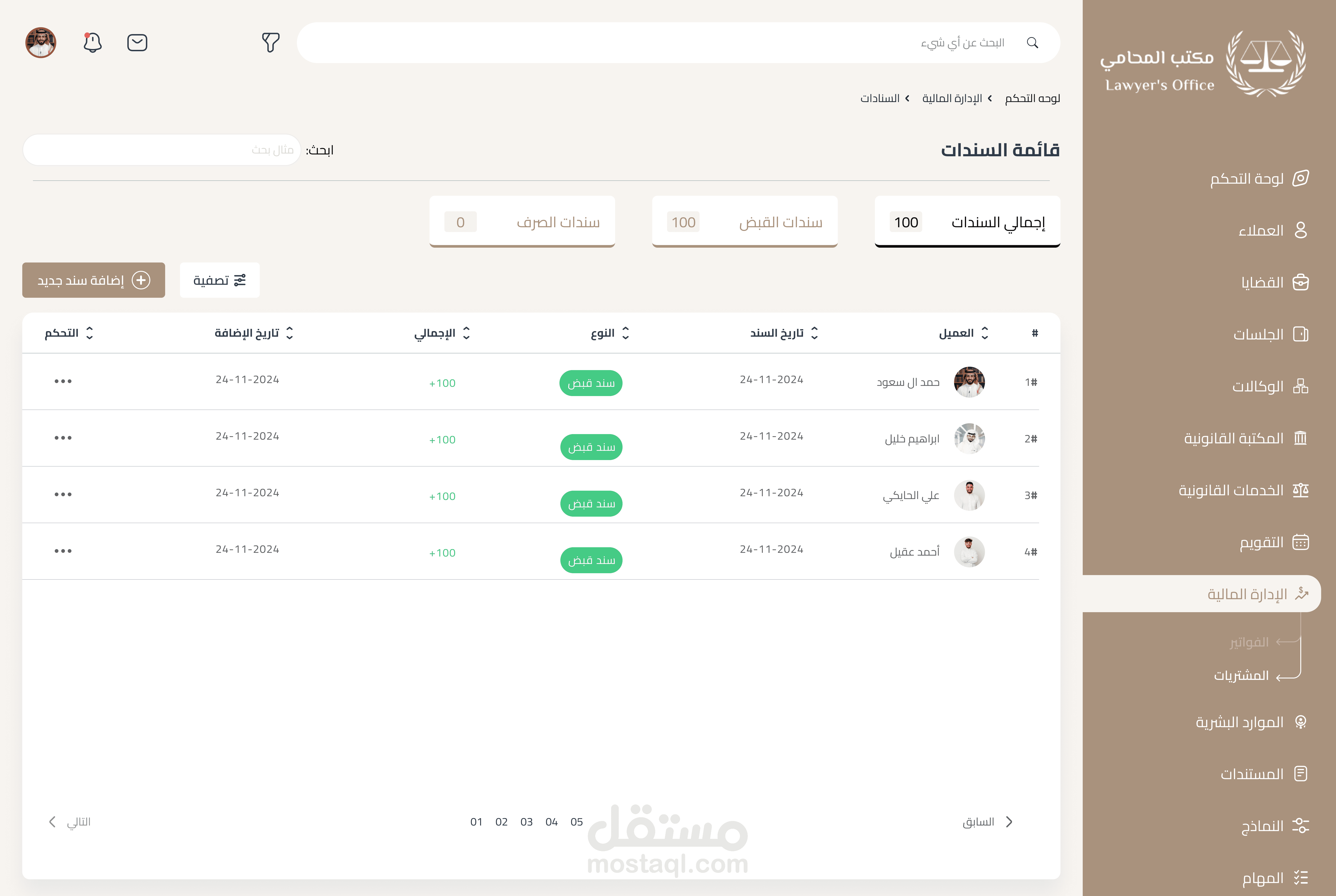The width and height of the screenshot is (1336, 896).
Task: Click the العملاء person icon in sidebar
Action: (1301, 230)
